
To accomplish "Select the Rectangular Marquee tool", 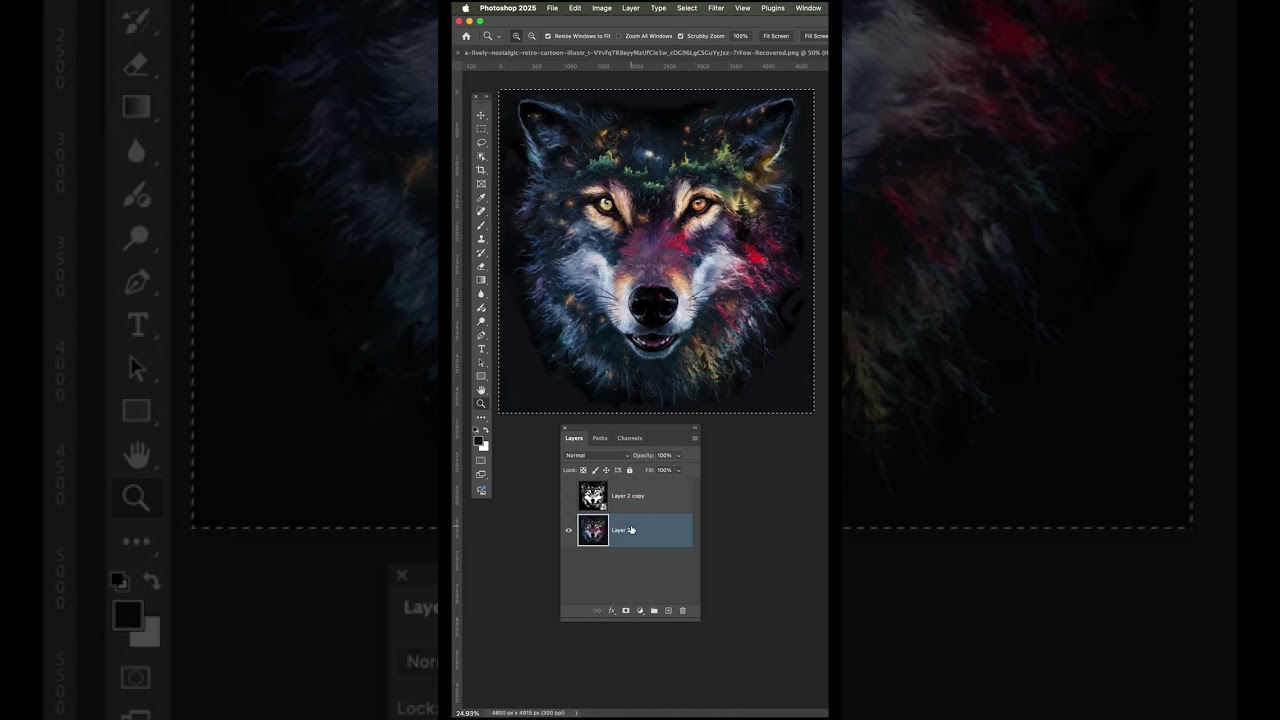I will pyautogui.click(x=481, y=129).
